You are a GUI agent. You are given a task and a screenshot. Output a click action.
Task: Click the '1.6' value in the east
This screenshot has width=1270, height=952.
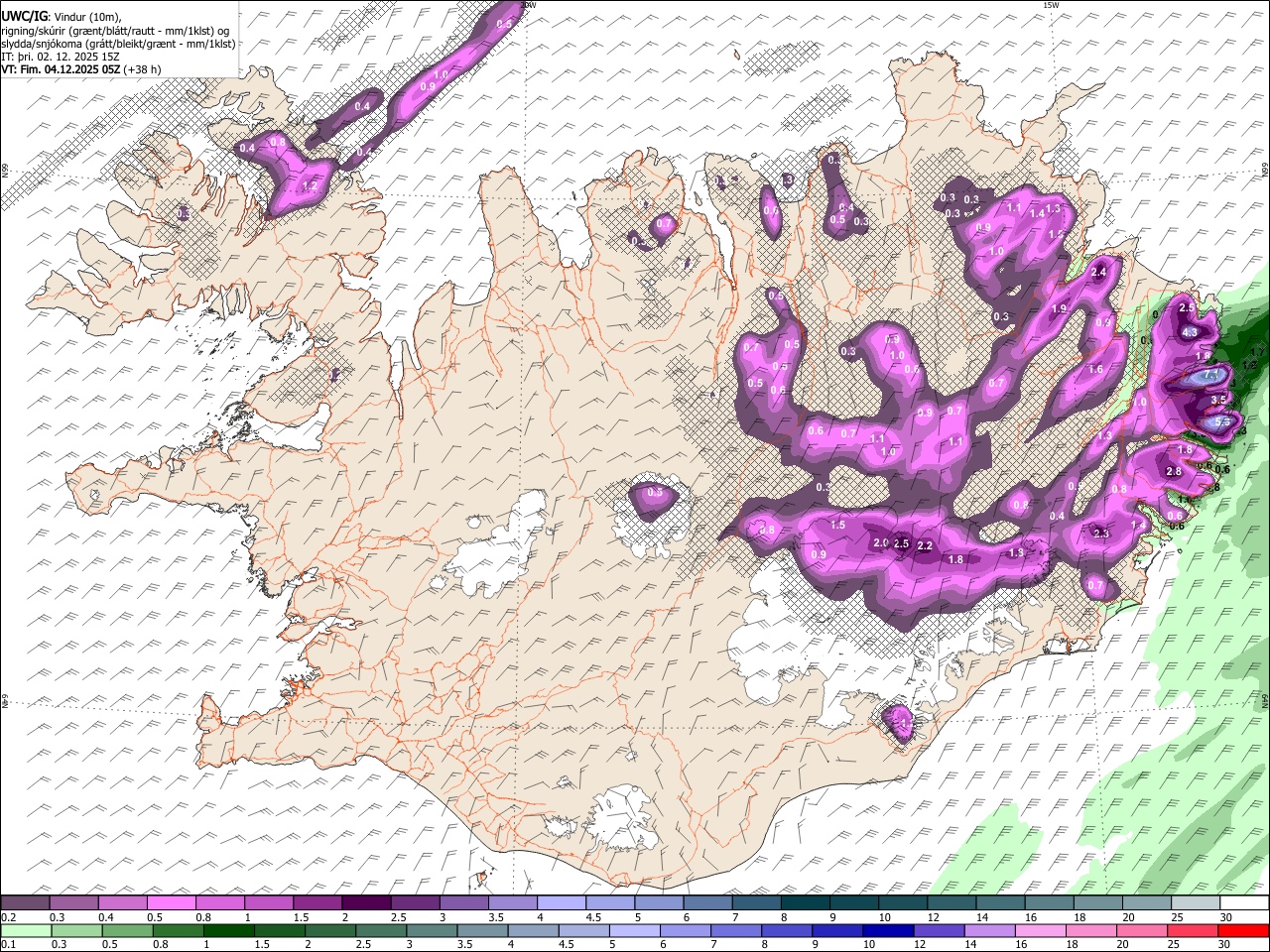click(1095, 369)
